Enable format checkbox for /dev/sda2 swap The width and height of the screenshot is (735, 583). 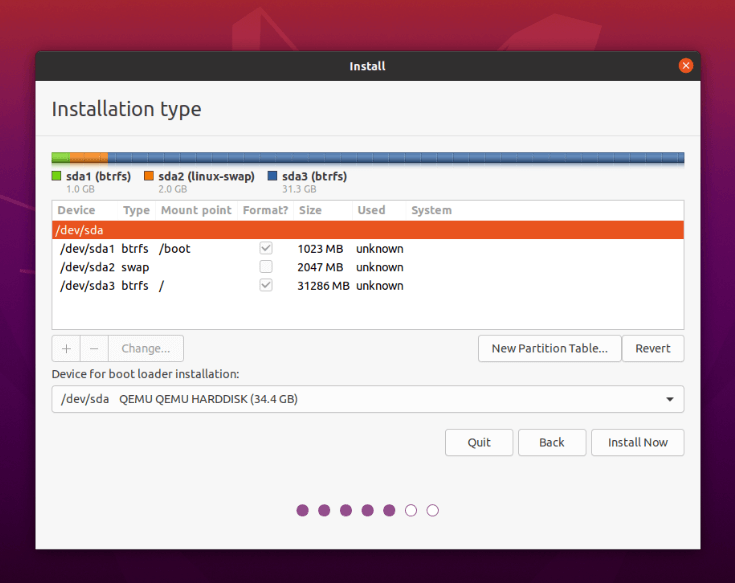click(x=266, y=267)
